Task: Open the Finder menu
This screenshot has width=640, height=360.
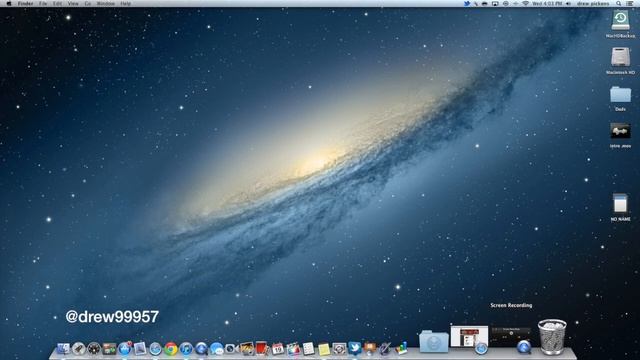Action: (26, 3)
